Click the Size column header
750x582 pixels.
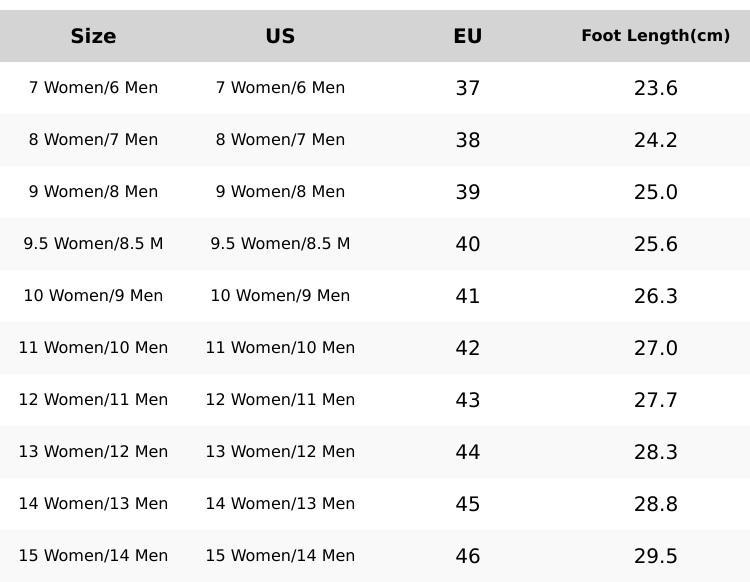click(x=93, y=36)
